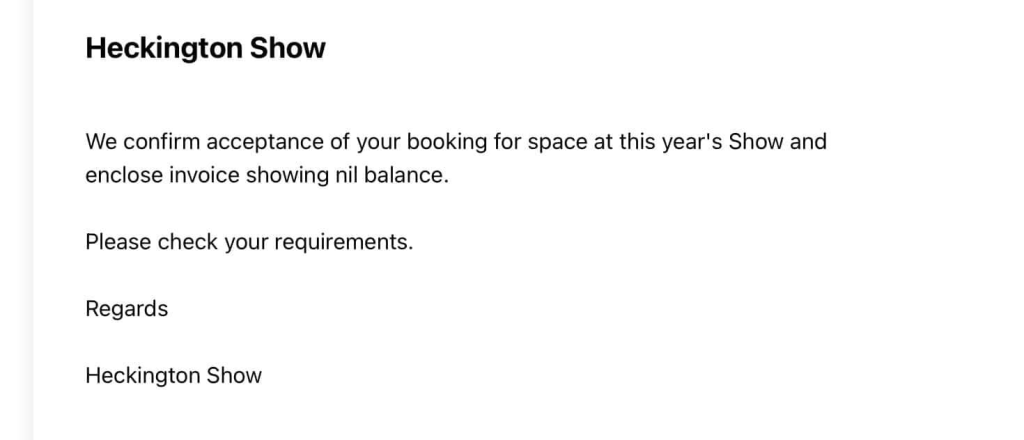Click the "enclose invoice showing nil balance" line
1024x440 pixels.
point(267,175)
